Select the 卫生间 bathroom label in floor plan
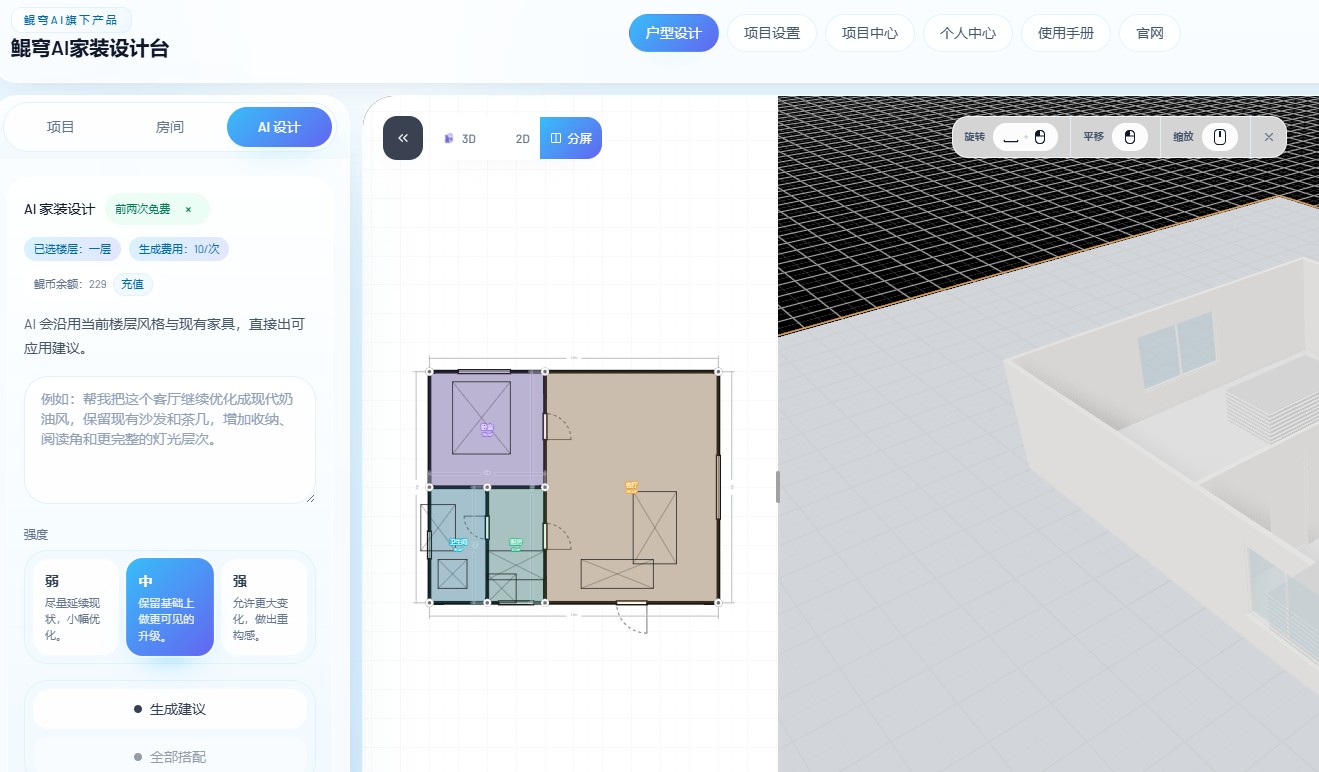The width and height of the screenshot is (1319, 772). tap(458, 545)
